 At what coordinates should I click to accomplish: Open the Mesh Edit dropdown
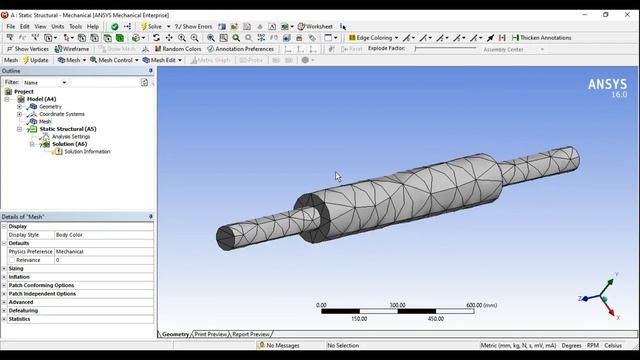click(x=162, y=60)
